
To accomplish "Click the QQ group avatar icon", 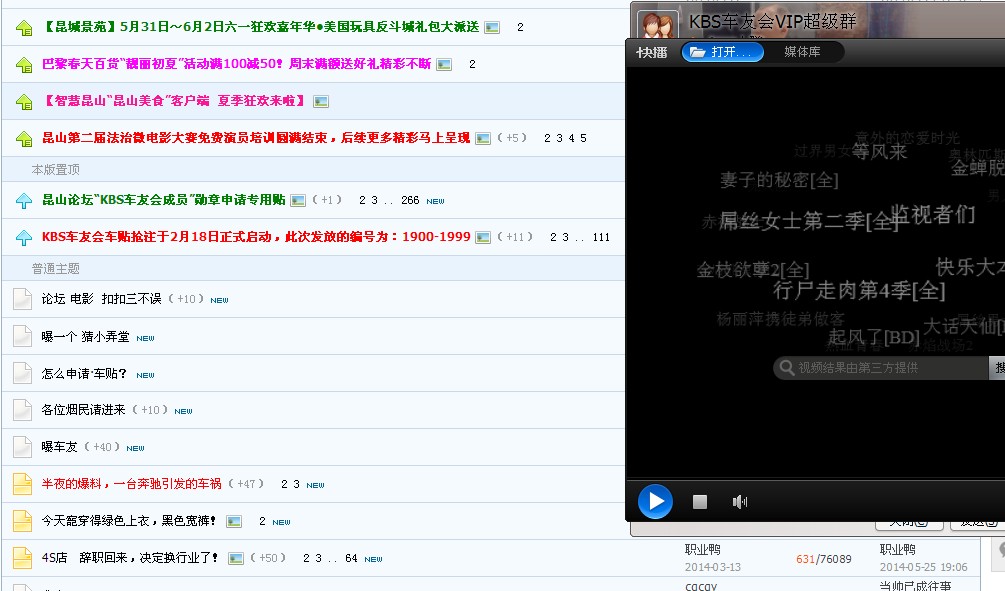I will click(x=656, y=24).
